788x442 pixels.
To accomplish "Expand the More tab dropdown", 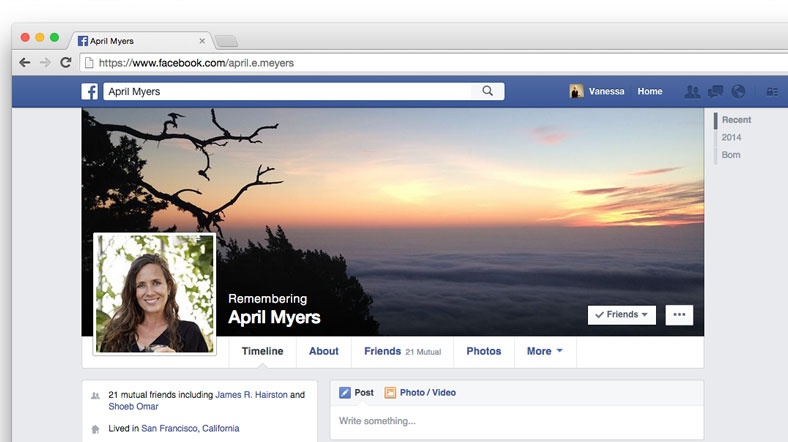I will [x=545, y=351].
